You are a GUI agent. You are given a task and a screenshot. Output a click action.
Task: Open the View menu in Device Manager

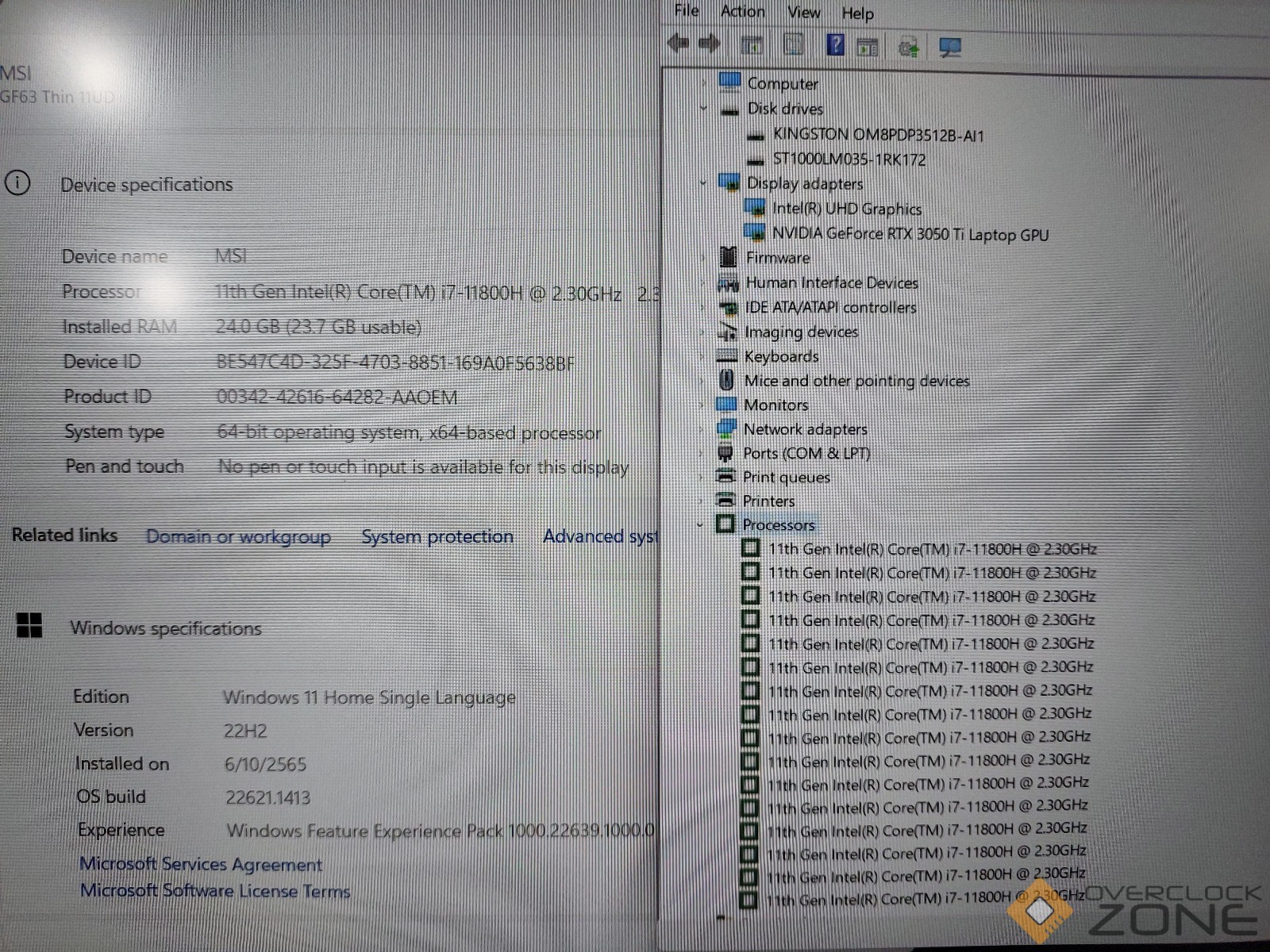804,12
